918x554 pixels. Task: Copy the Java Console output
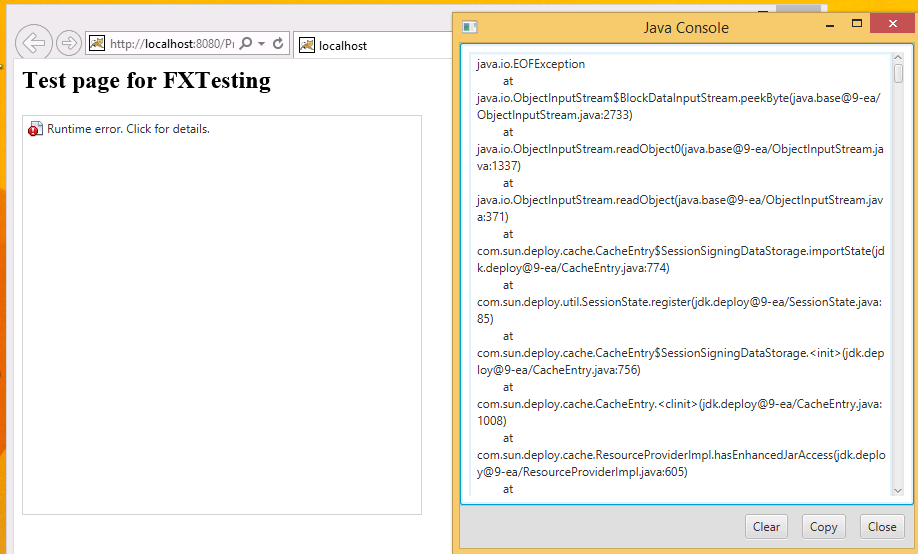click(823, 526)
